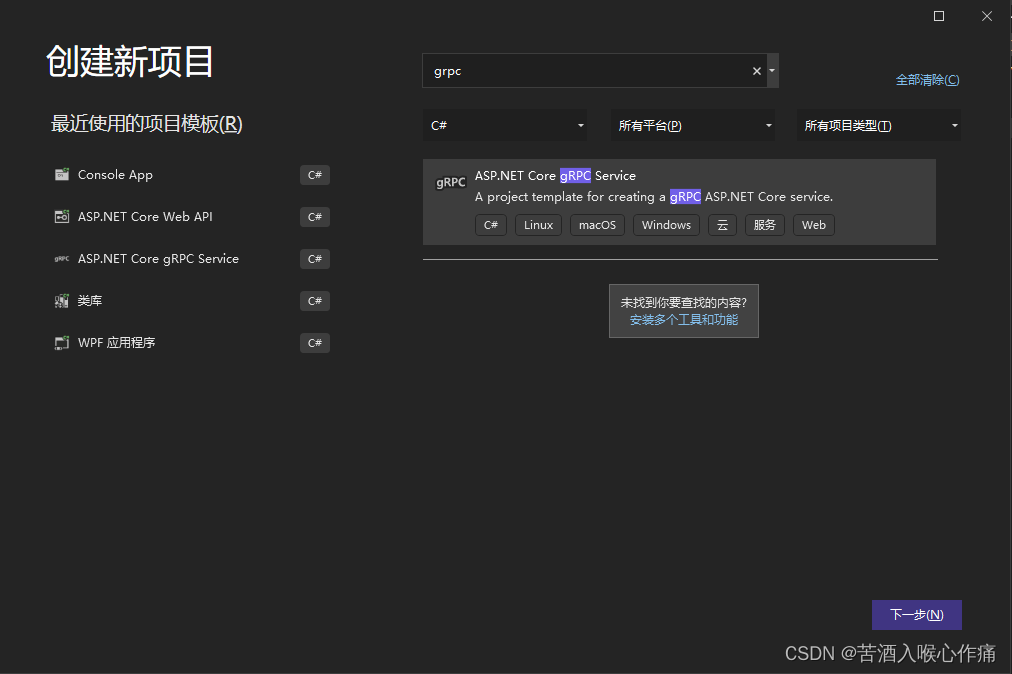
Task: Click C# tag beside WPF 应用程序
Action: point(315,343)
